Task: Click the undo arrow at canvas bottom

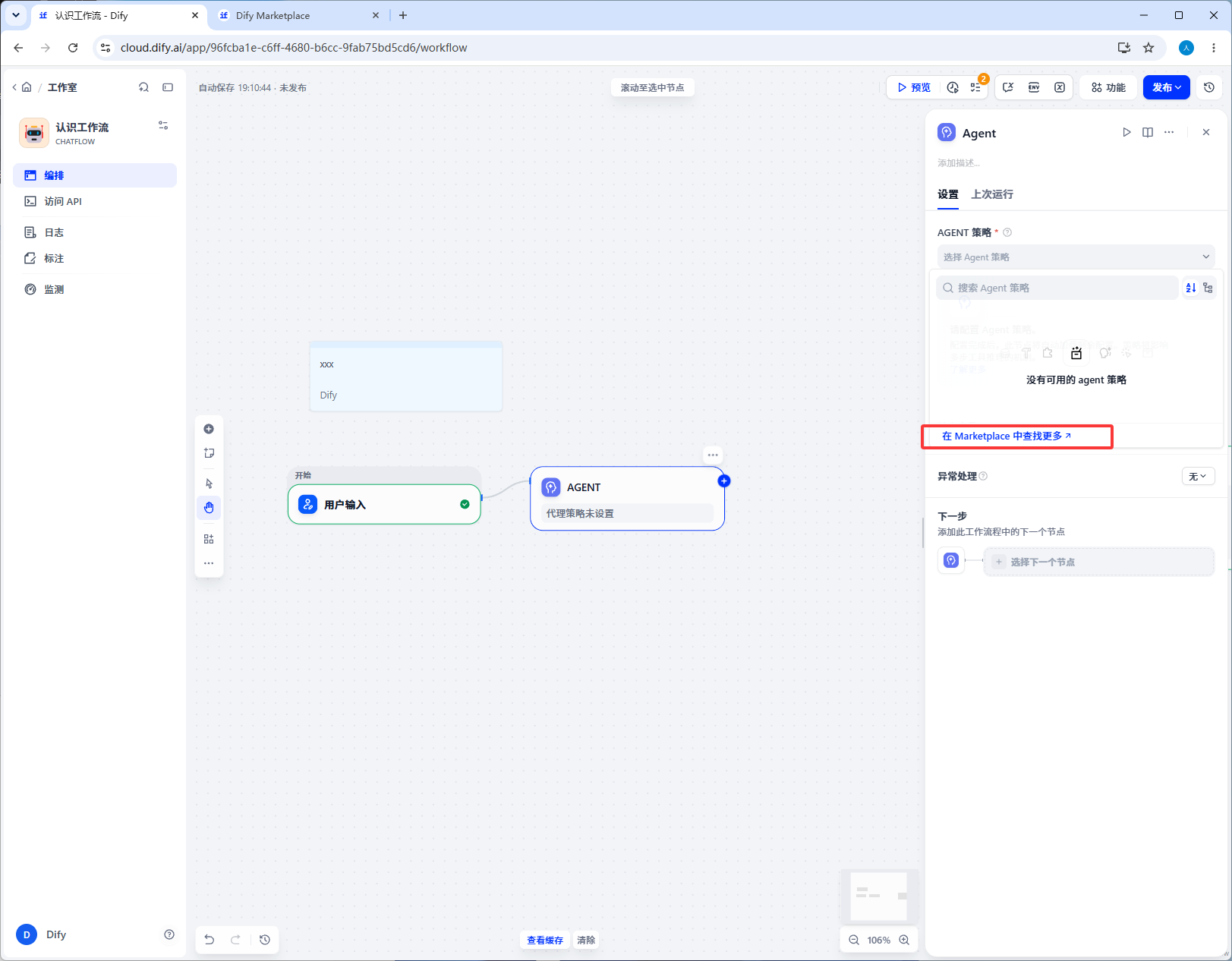Action: click(210, 940)
